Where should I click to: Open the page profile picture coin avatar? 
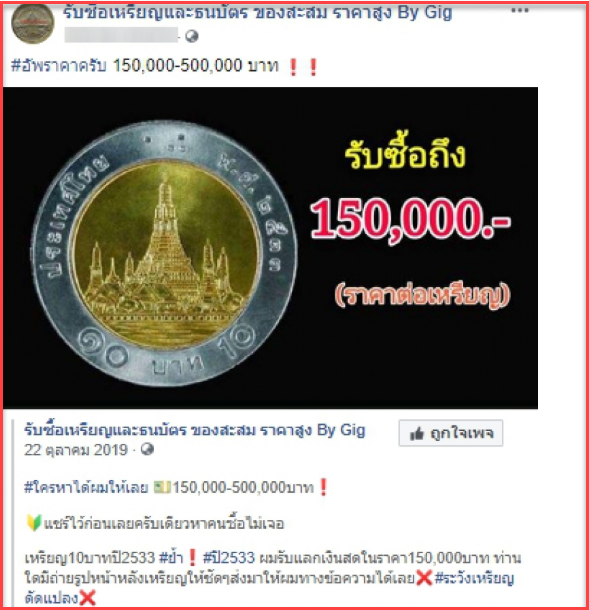33,23
